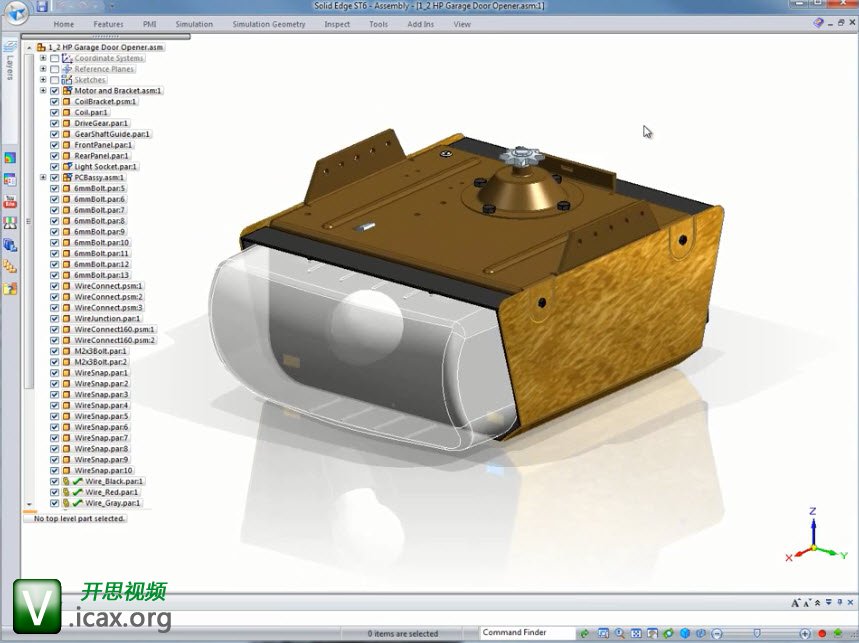Open the PMI ribbon tab

(150, 24)
